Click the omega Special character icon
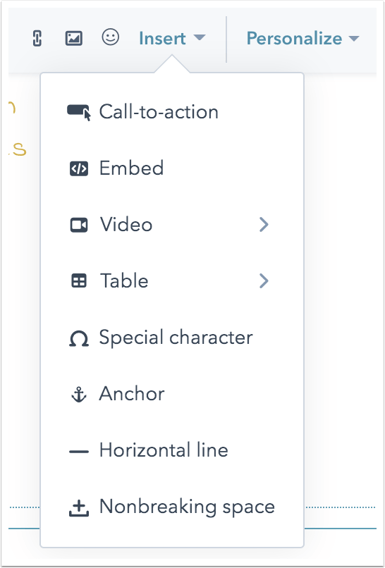This screenshot has width=385, height=568. pyautogui.click(x=79, y=339)
